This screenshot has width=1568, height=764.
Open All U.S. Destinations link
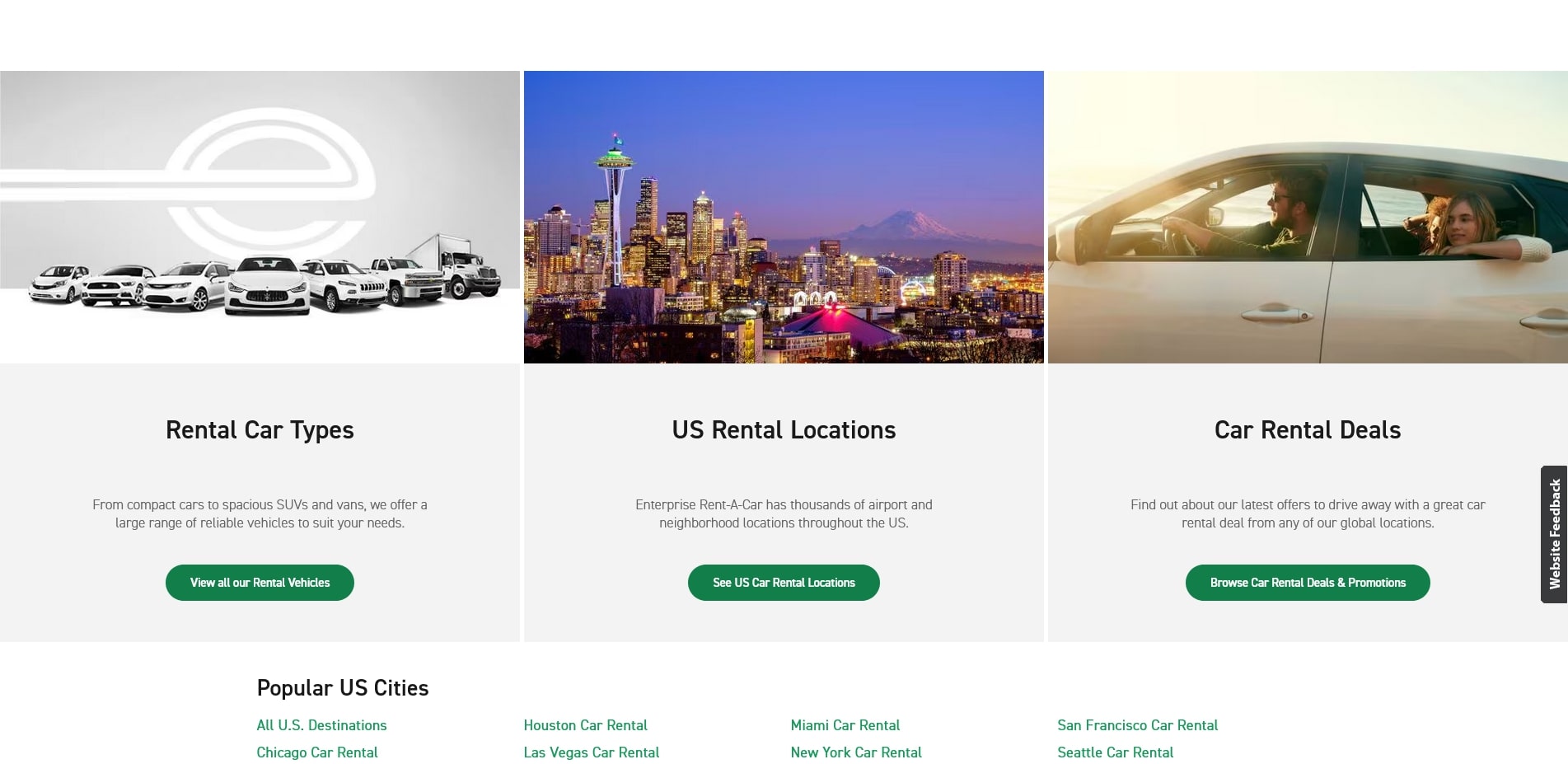click(x=321, y=725)
